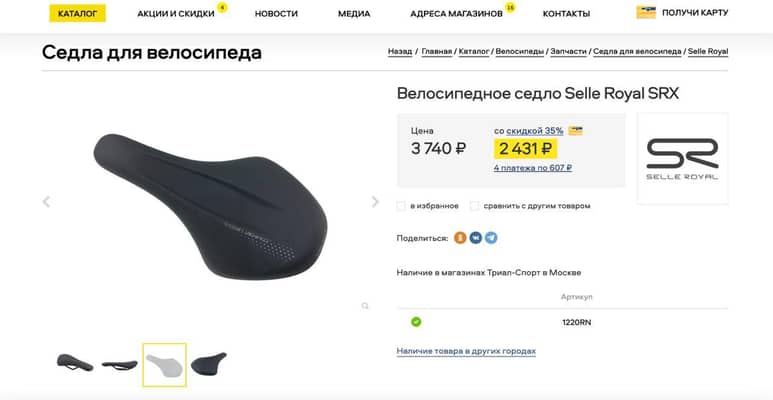Open Наличие товара в других городах link
The image size is (773, 400).
pyautogui.click(x=466, y=351)
